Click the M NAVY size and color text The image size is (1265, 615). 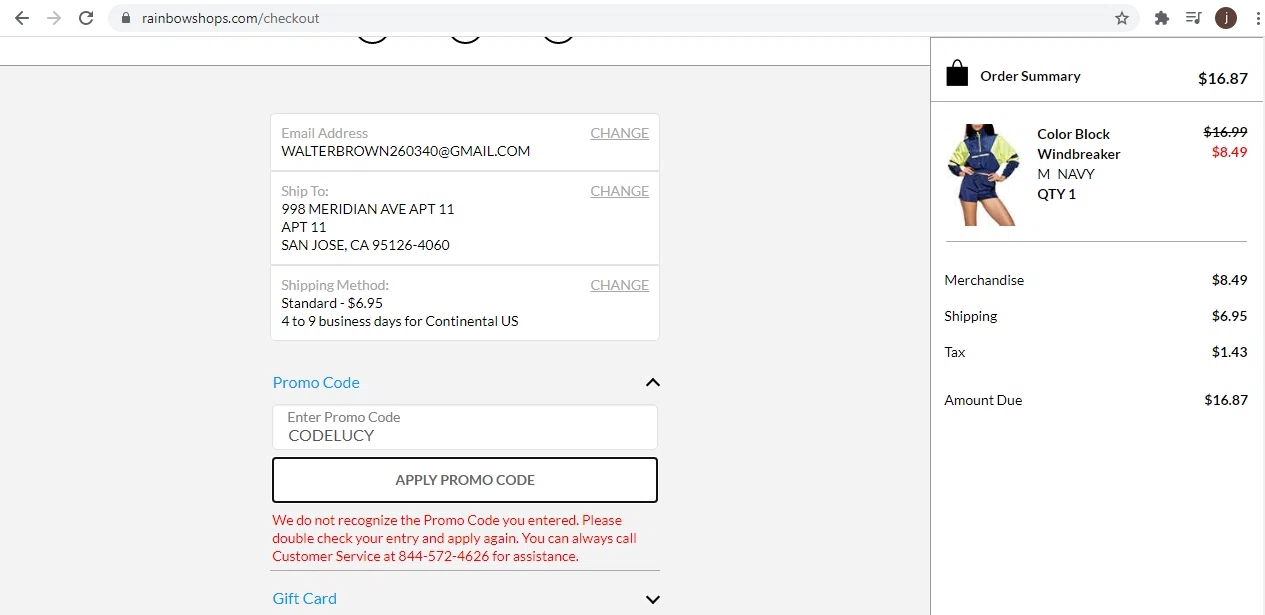click(1066, 174)
